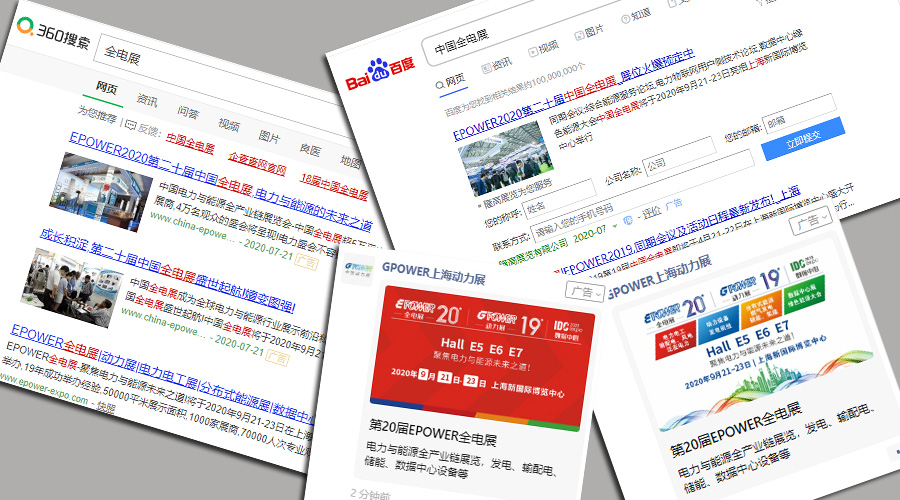Switch to Baidu 图片 tab
Viewport: 900px width, 500px height.
589,32
